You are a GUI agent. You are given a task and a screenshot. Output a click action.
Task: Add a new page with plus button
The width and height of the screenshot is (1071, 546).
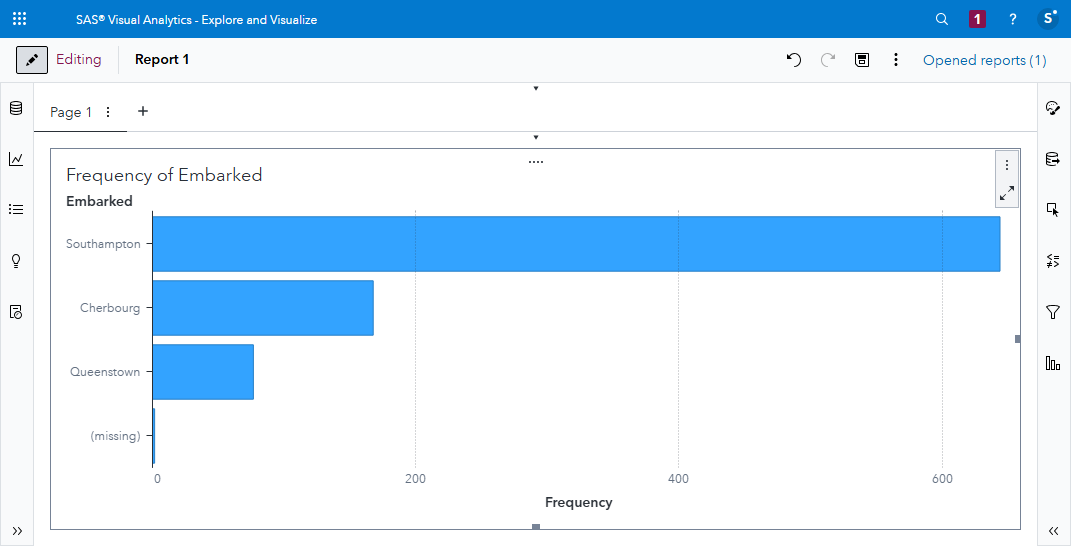click(143, 111)
